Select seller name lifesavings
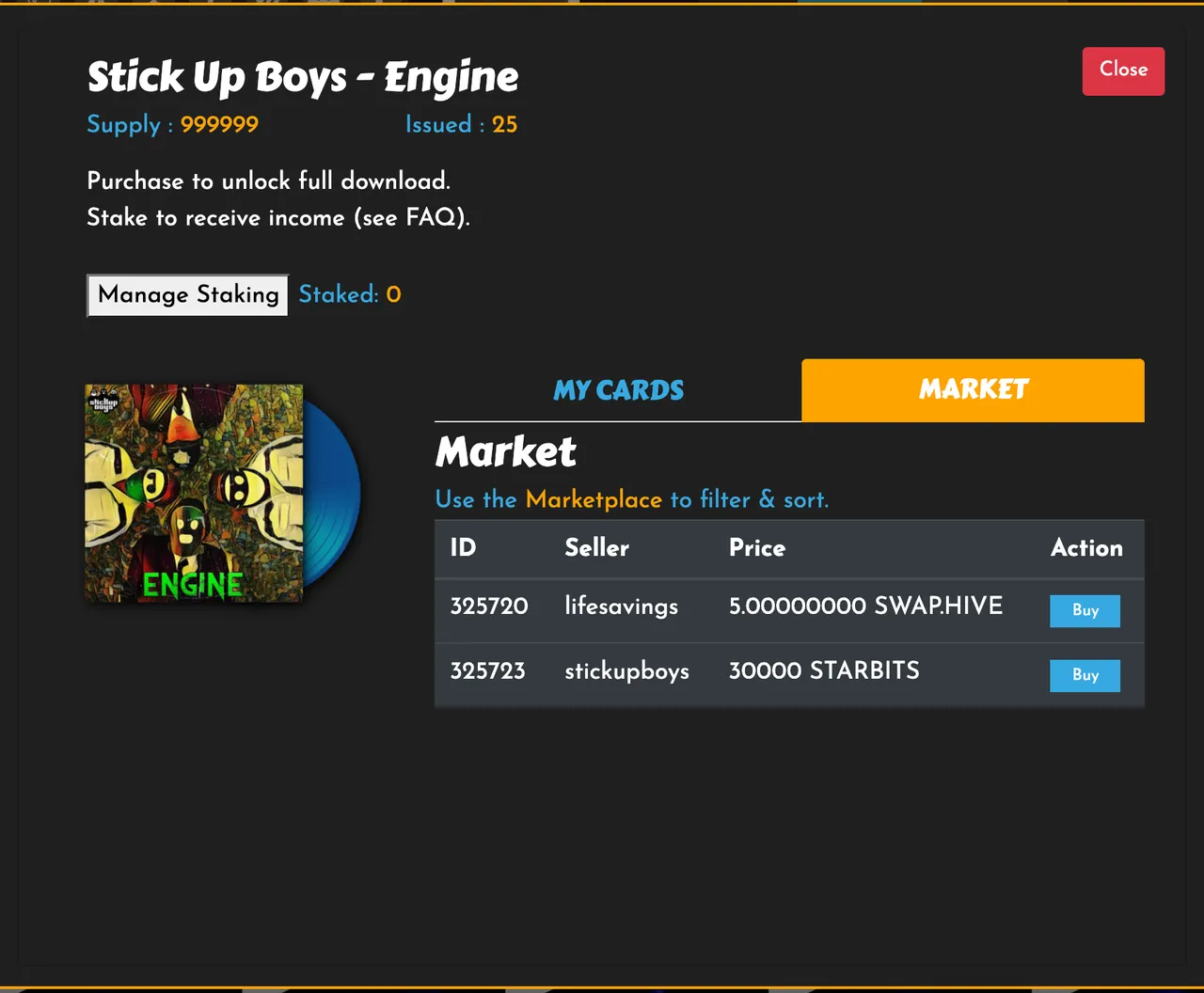Viewport: 1204px width, 993px height. (621, 607)
